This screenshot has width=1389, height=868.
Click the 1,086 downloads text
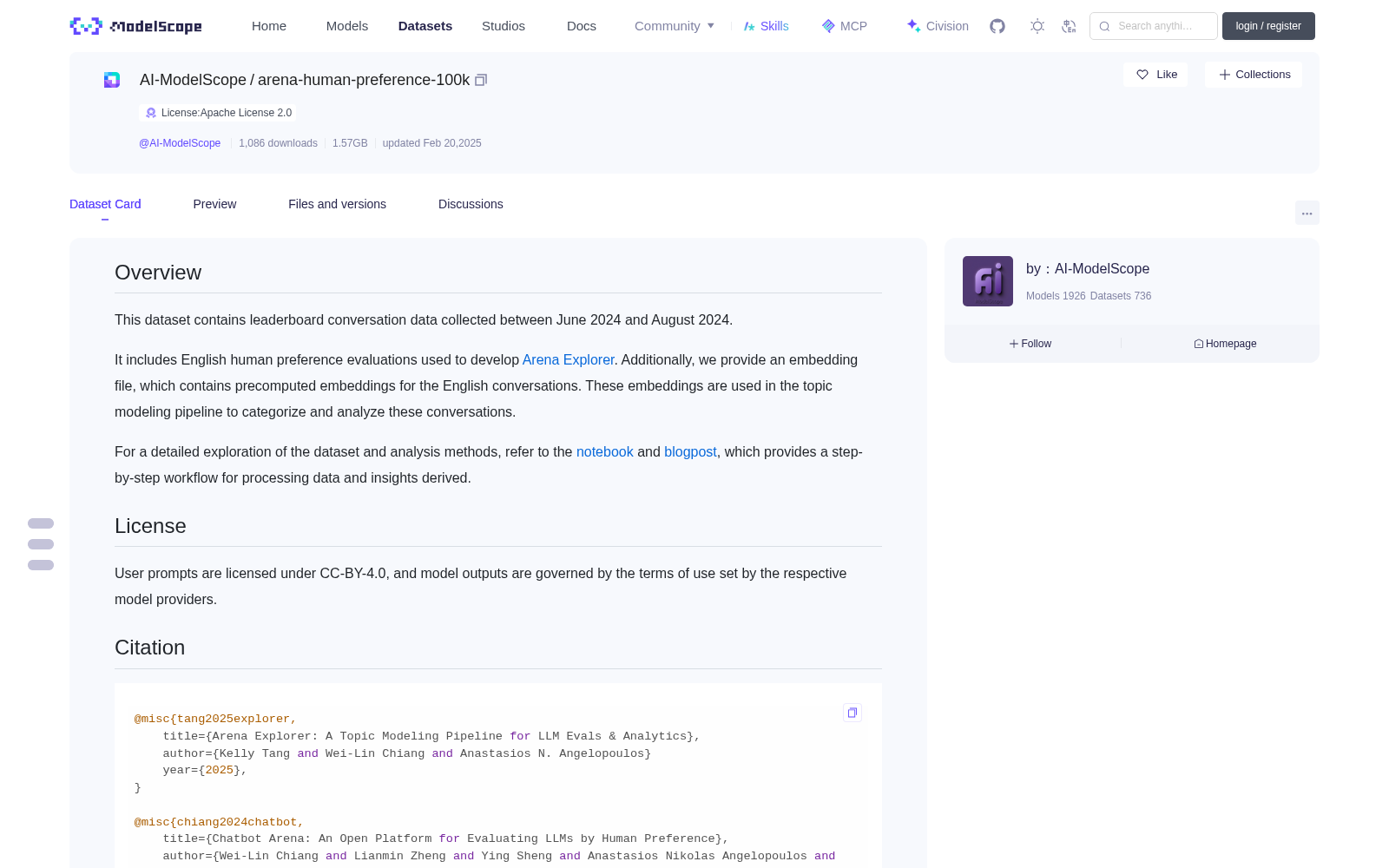[278, 143]
